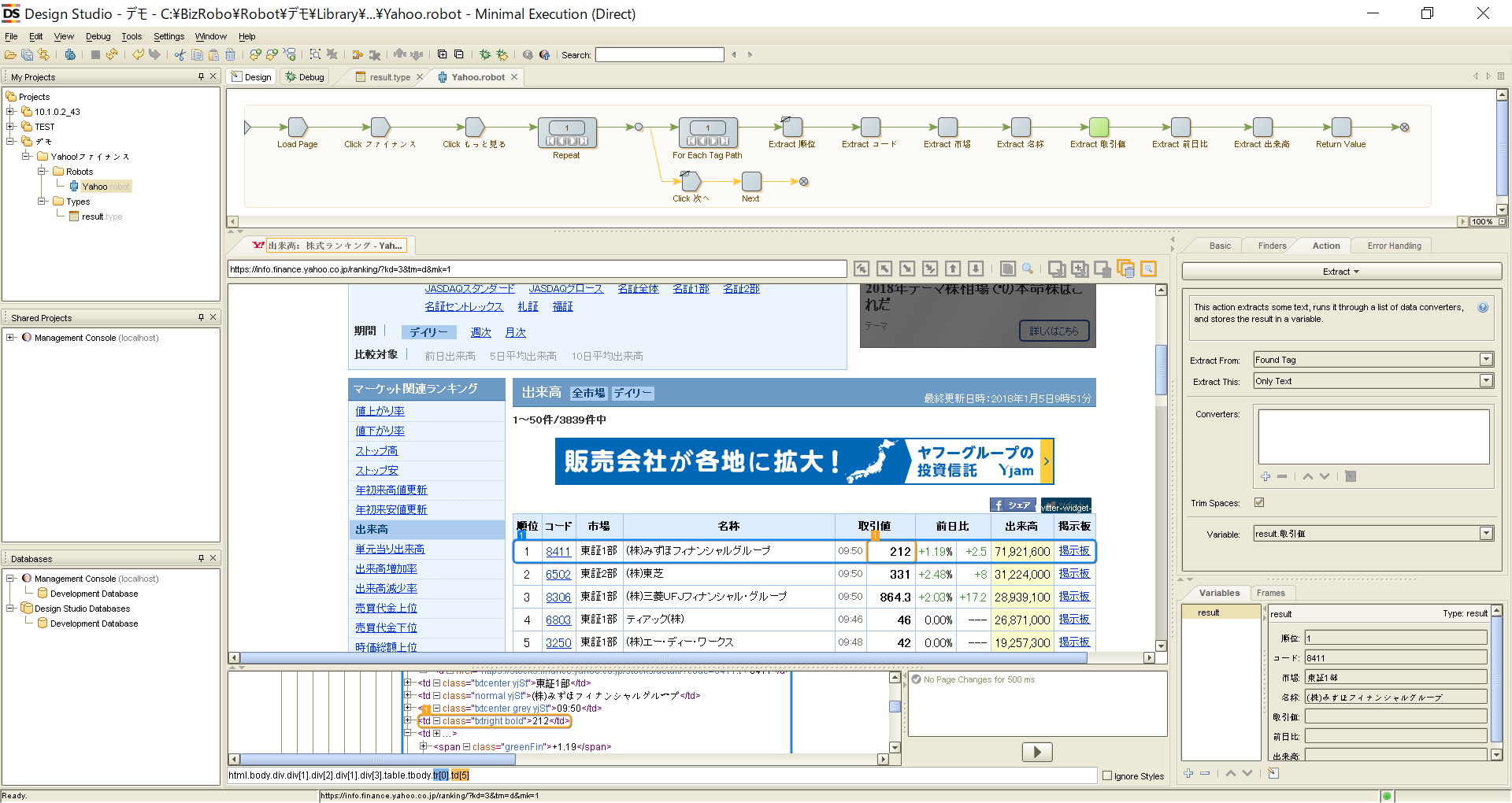Toggle the Trim Spaces checkbox
This screenshot has width=1512, height=803.
point(1259,502)
